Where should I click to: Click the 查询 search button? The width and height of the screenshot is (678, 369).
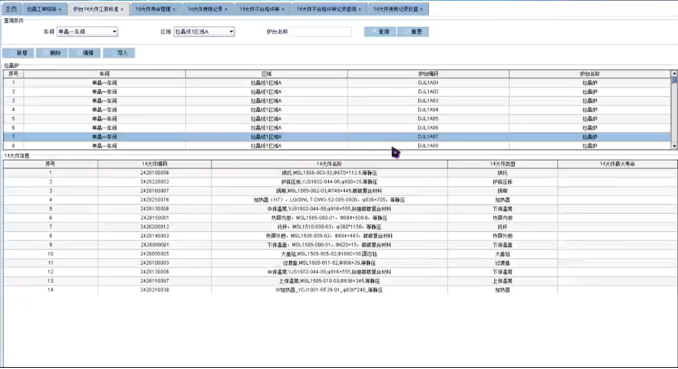click(380, 32)
